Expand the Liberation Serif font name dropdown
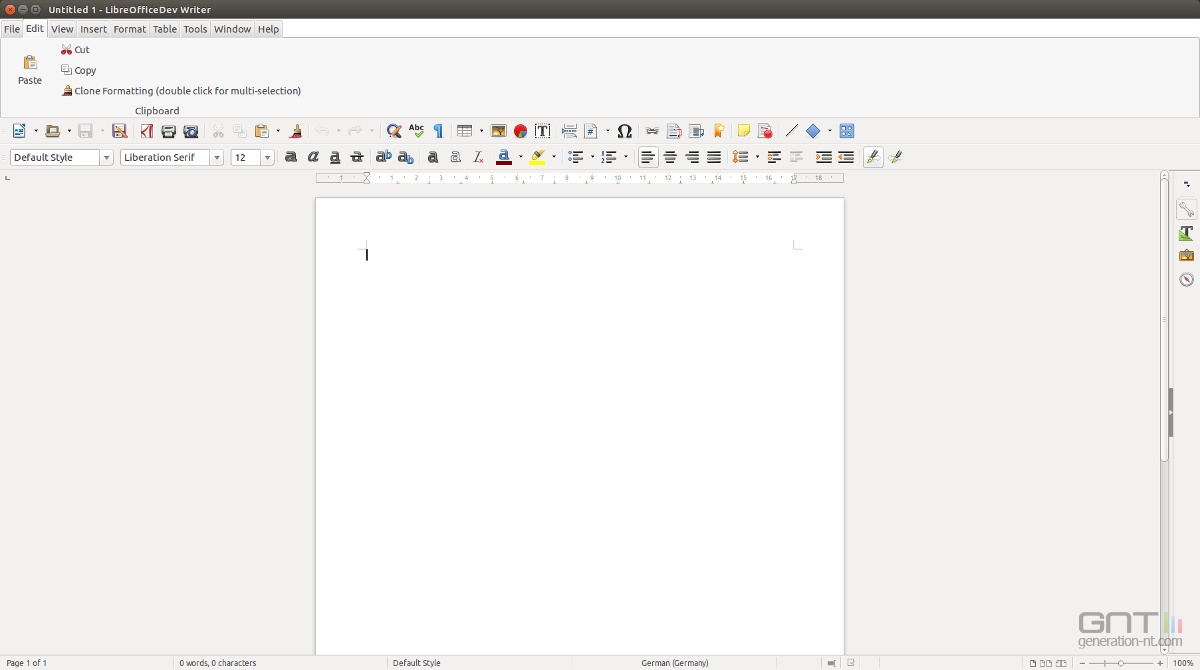 pyautogui.click(x=216, y=157)
